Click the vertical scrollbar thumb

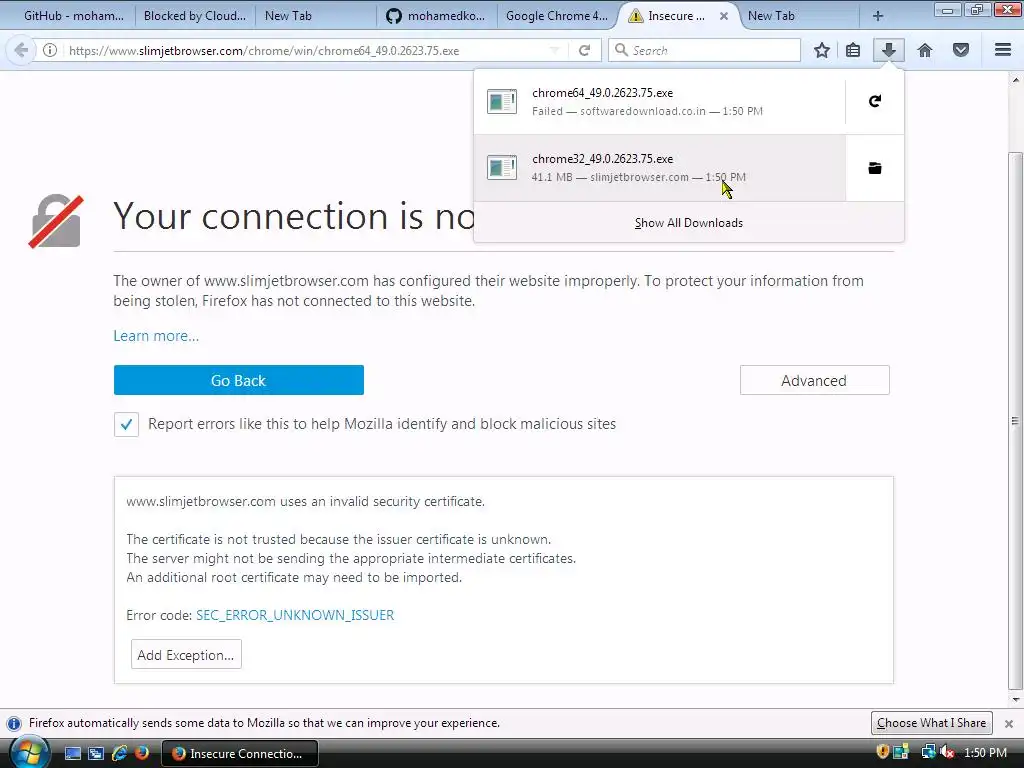coord(1015,421)
